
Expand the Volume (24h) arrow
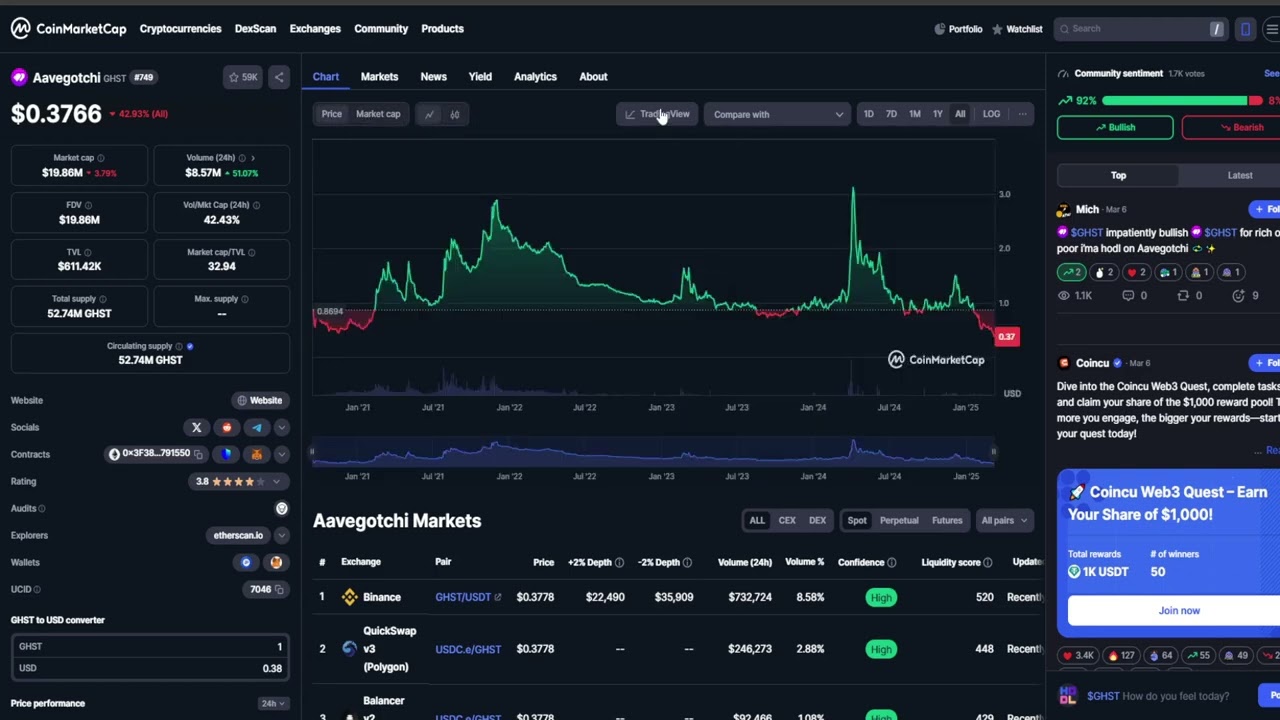pyautogui.click(x=252, y=158)
